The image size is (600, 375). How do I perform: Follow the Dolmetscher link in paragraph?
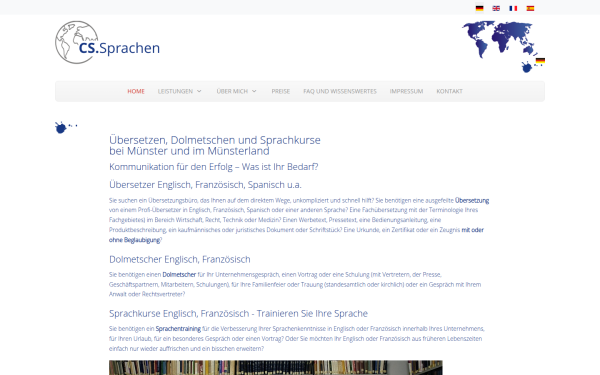(x=179, y=274)
